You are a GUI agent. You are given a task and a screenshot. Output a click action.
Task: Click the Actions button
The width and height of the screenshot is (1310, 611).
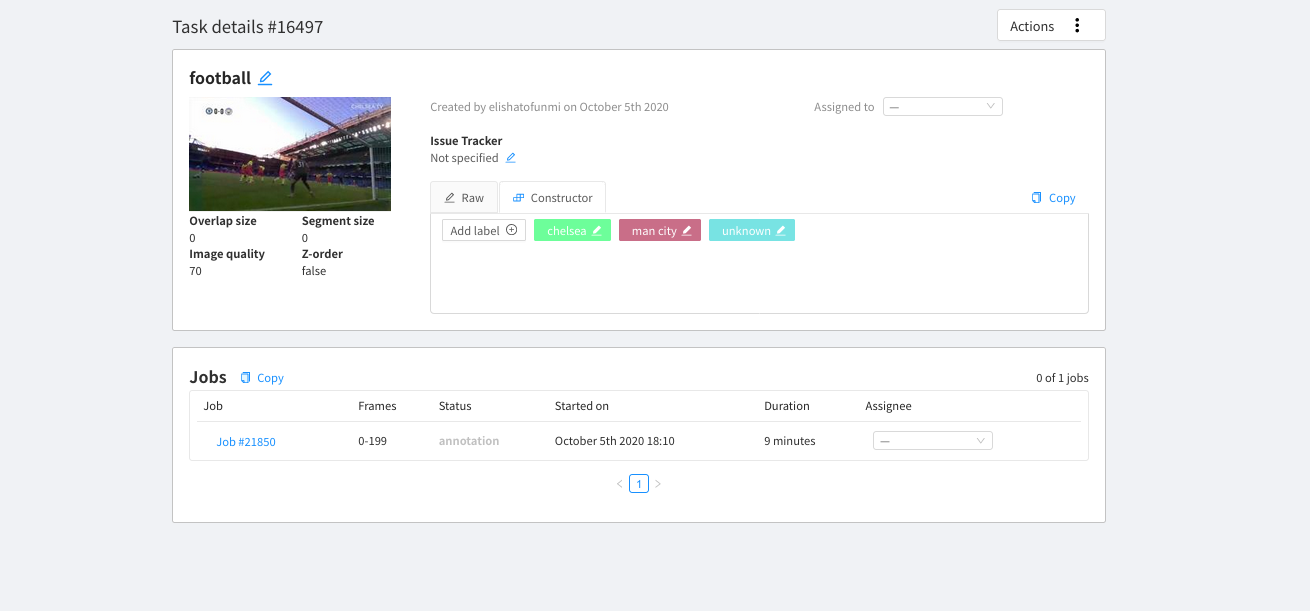[1032, 25]
